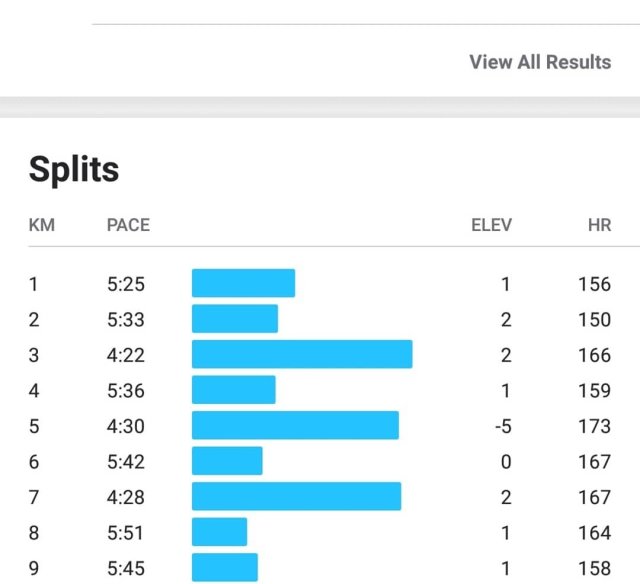Open the View All Results link
640x584 pixels.
540,62
